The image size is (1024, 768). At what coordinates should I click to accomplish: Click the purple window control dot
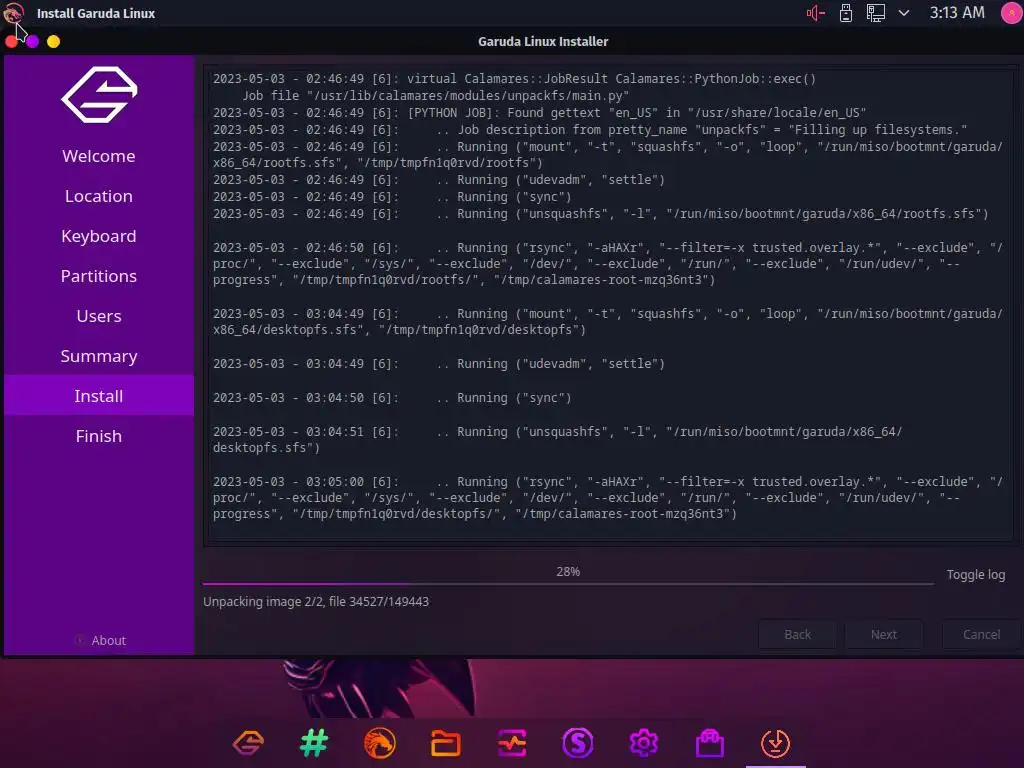coord(33,42)
